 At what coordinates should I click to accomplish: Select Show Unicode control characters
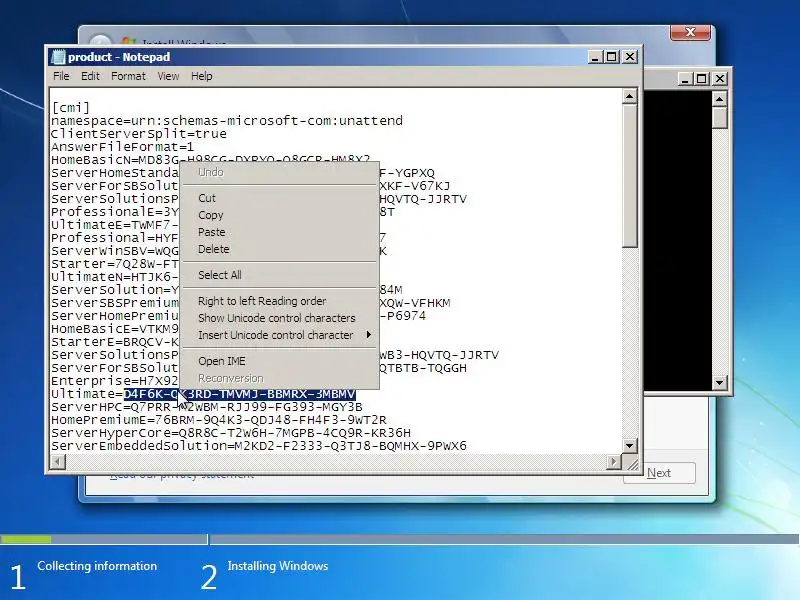[279, 318]
